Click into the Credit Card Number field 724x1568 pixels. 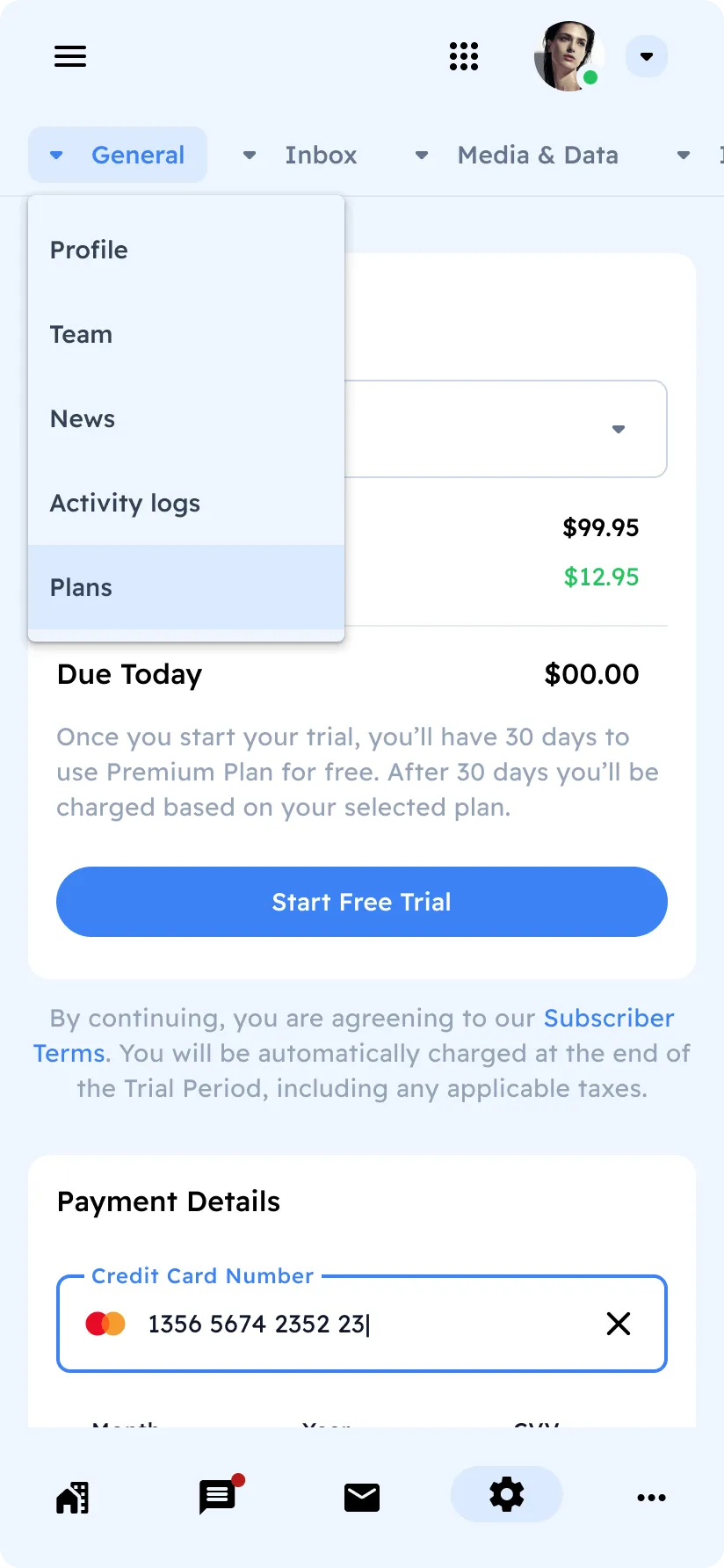pyautogui.click(x=351, y=1324)
